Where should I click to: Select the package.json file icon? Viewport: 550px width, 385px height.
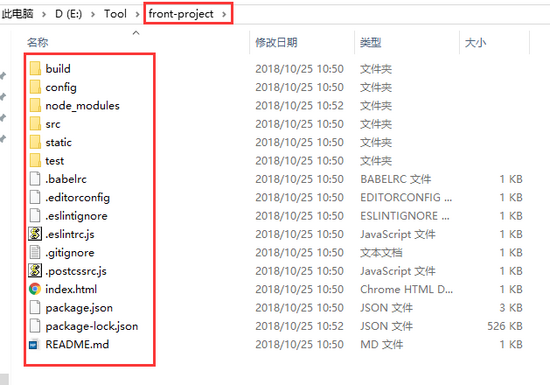35,308
